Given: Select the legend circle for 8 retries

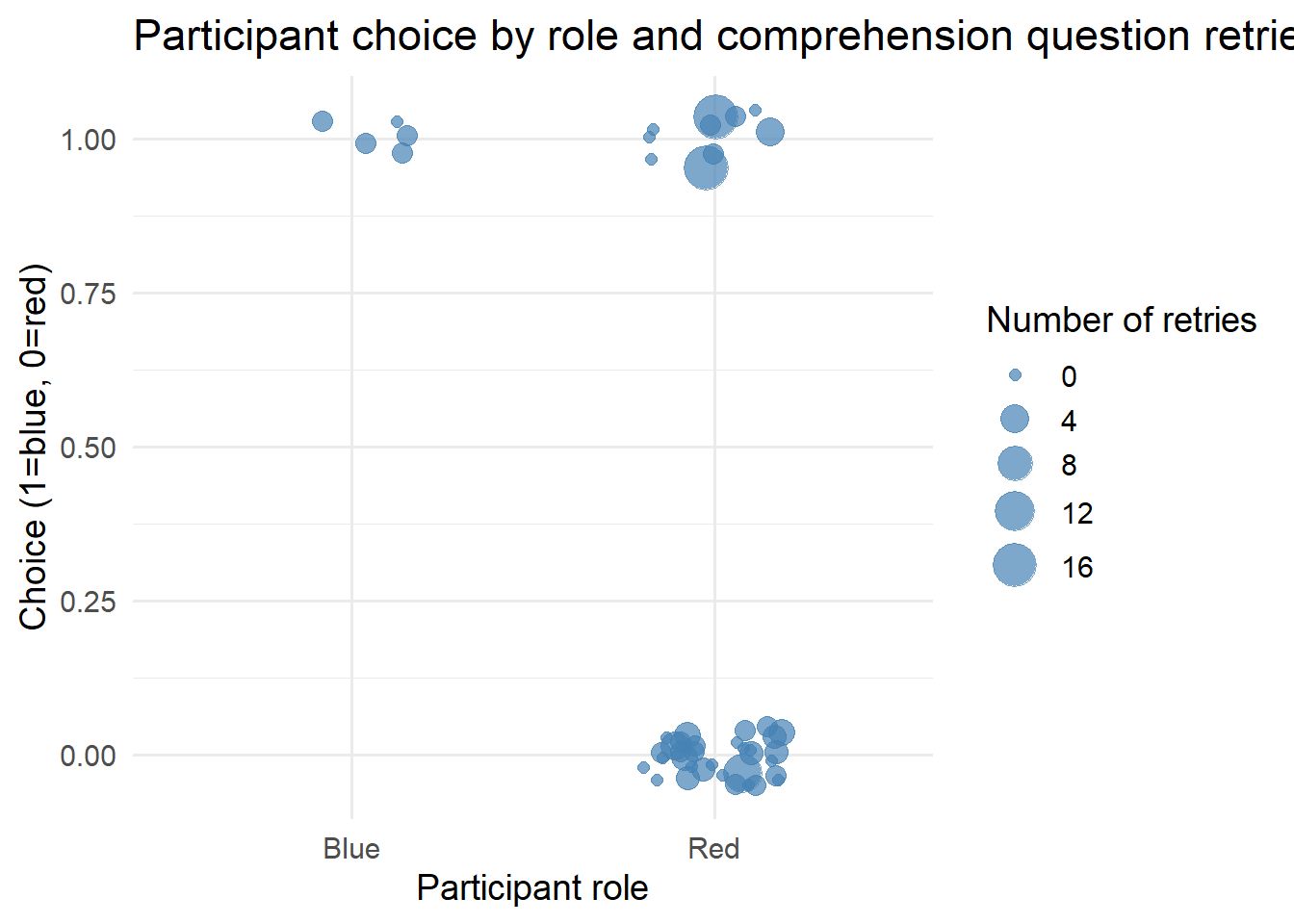Looking at the screenshot, I should click(1015, 464).
